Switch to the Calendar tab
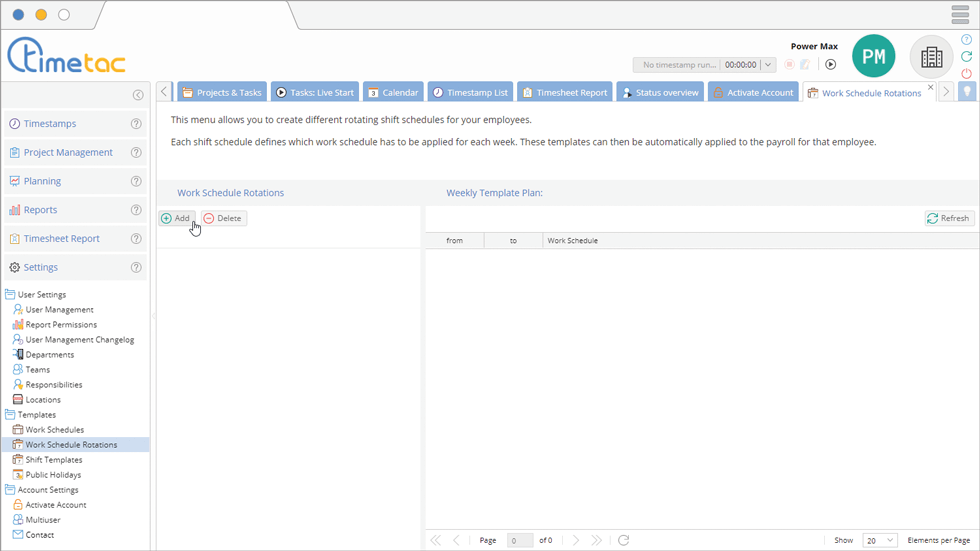980x551 pixels. 393,92
